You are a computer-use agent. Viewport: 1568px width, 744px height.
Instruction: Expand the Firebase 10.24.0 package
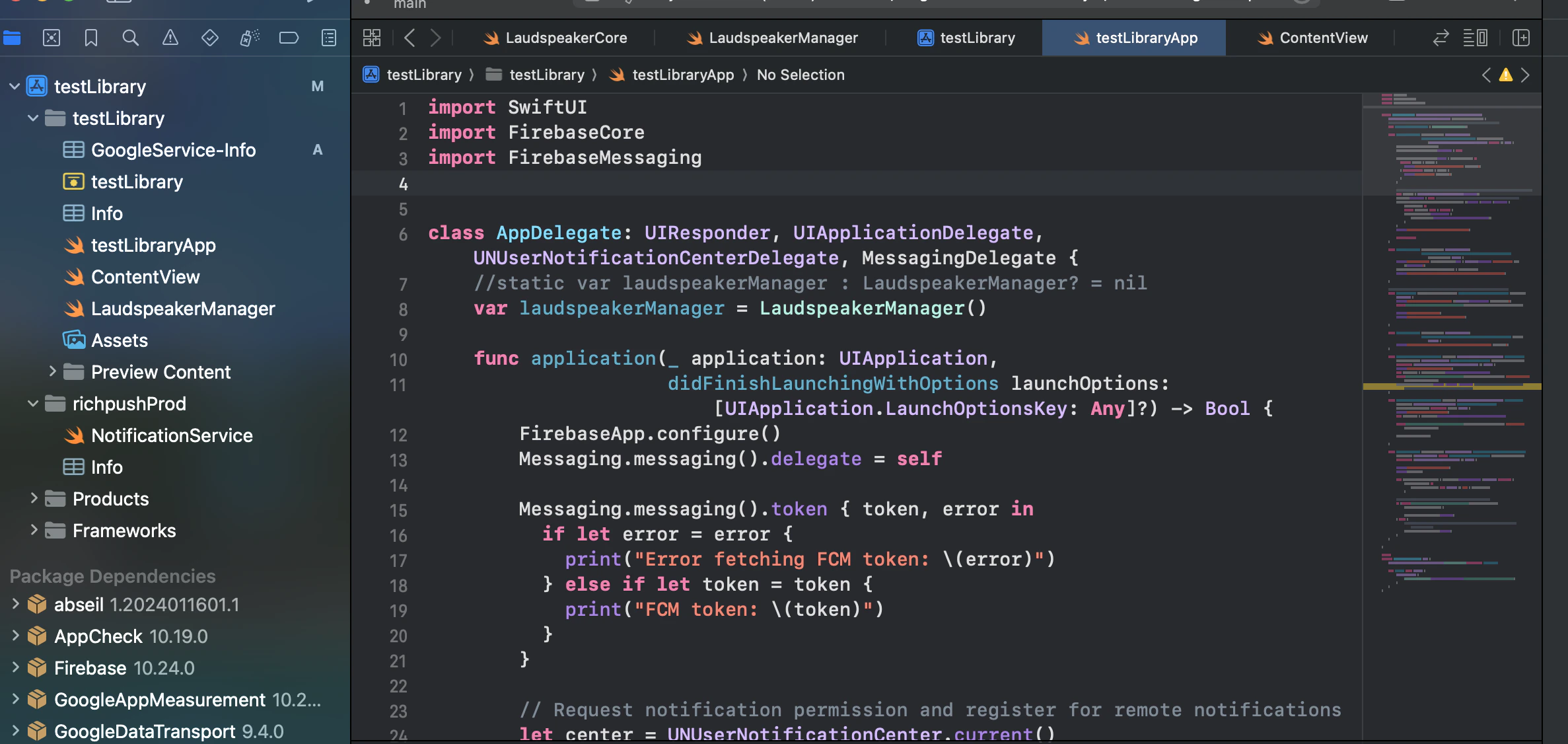pyautogui.click(x=15, y=667)
